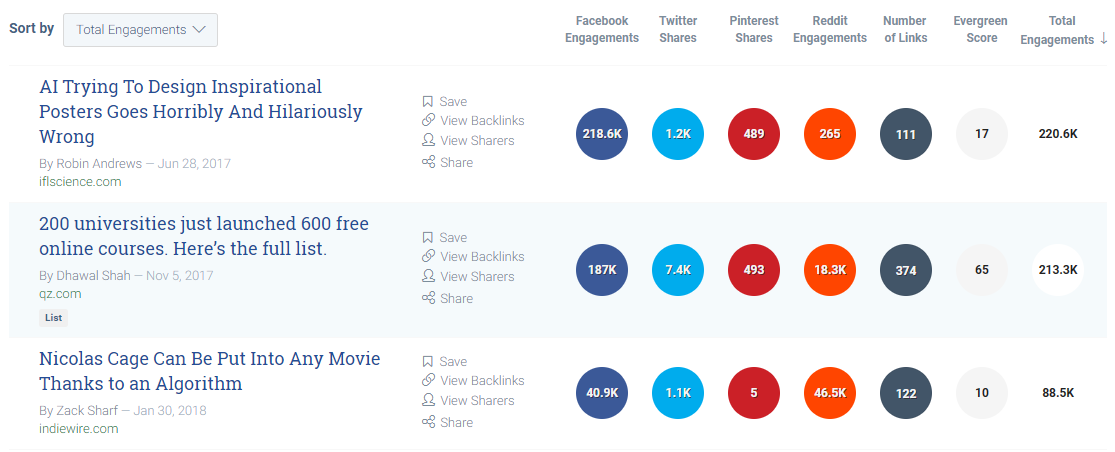Click the 18.3K Reddit engagements orange circle

[830, 270]
